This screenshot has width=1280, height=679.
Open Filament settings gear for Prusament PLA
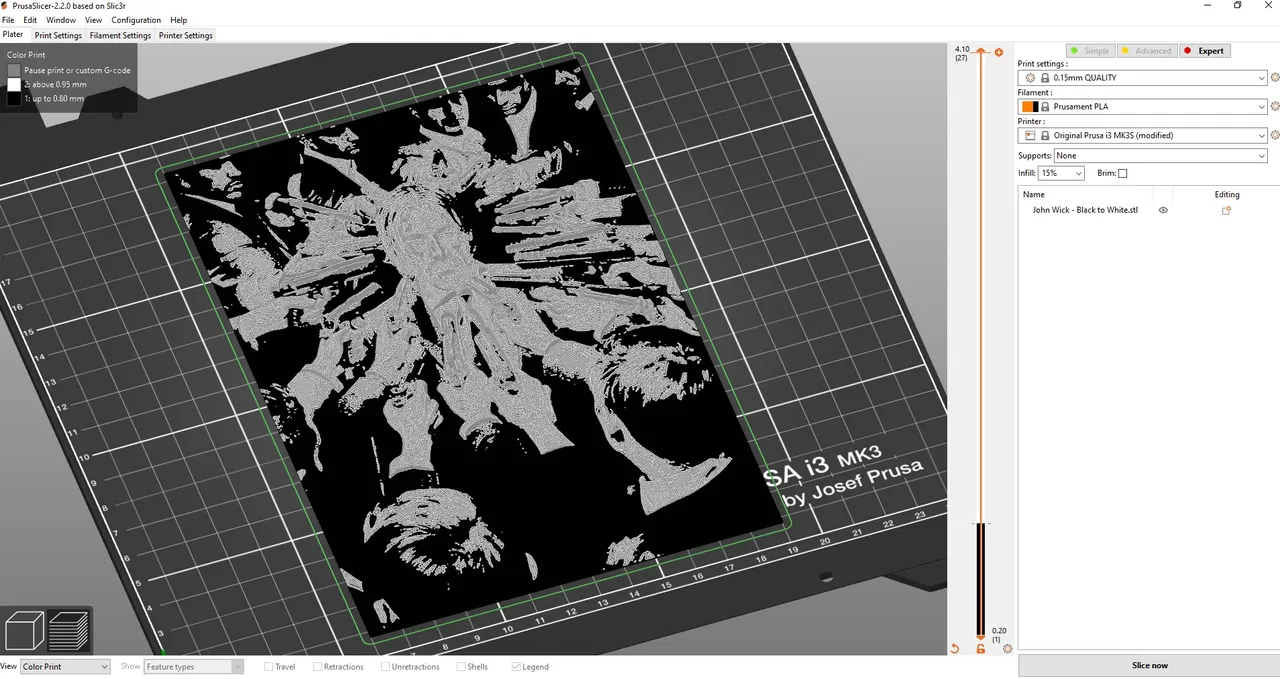click(1274, 106)
